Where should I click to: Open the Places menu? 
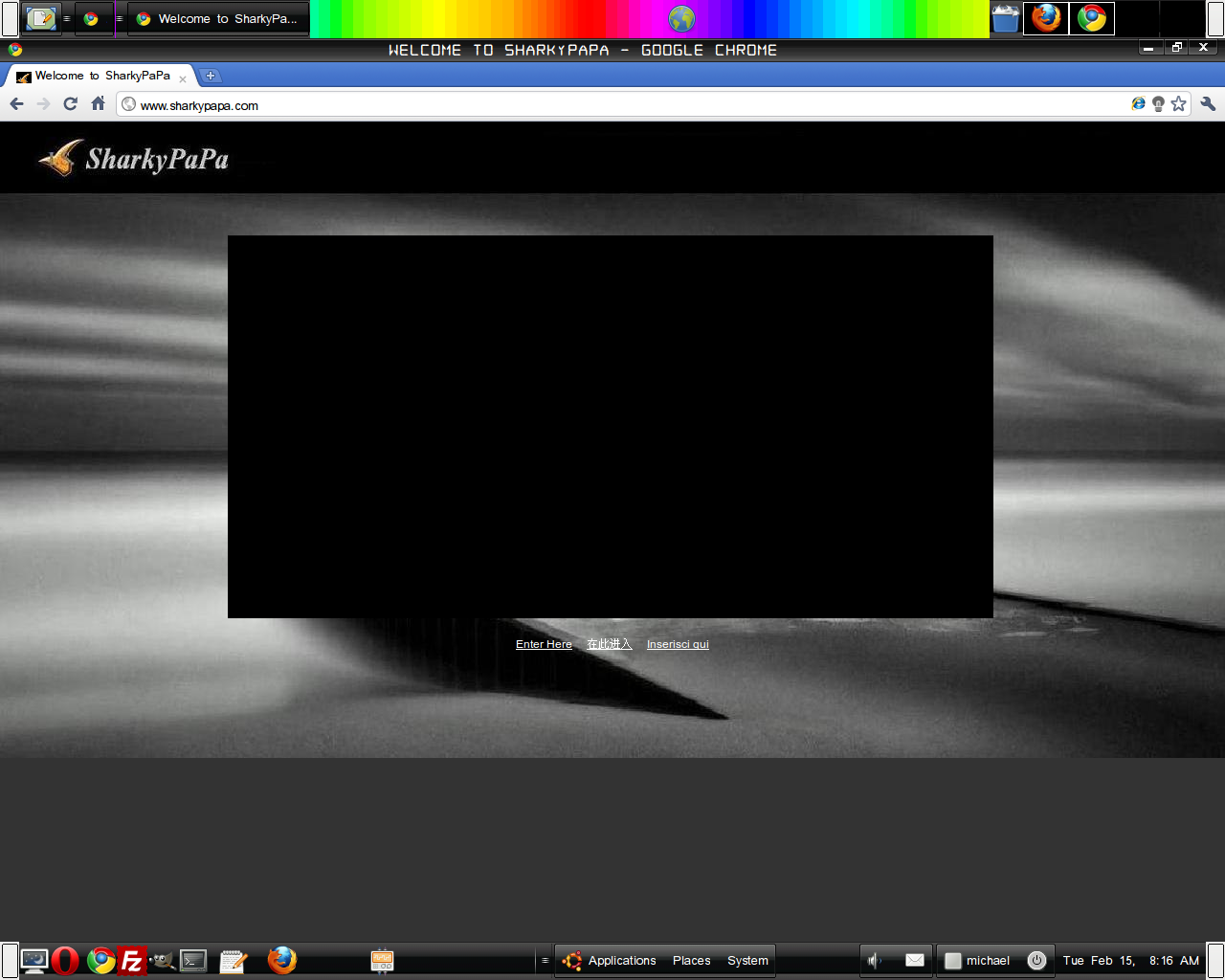point(691,961)
